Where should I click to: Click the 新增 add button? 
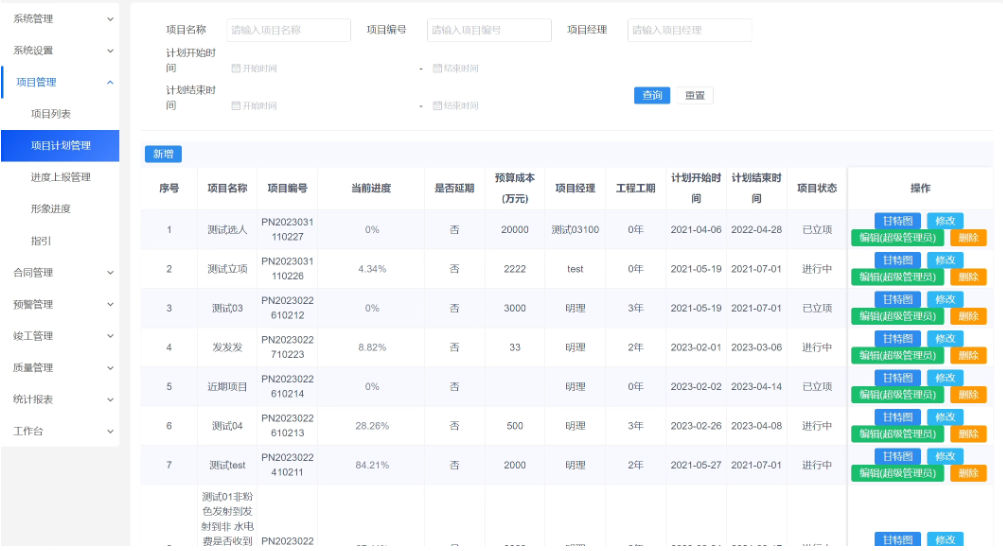tap(163, 154)
